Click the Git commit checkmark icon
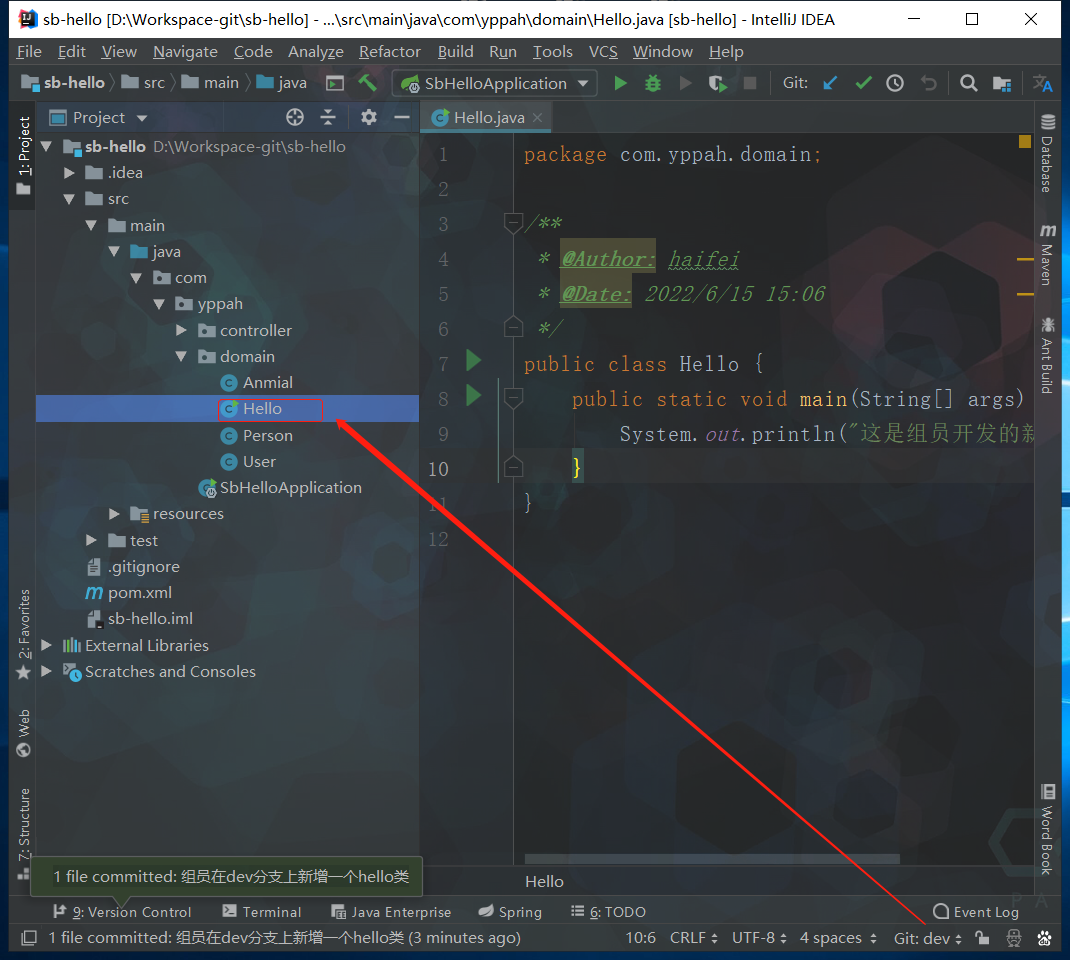 point(863,84)
